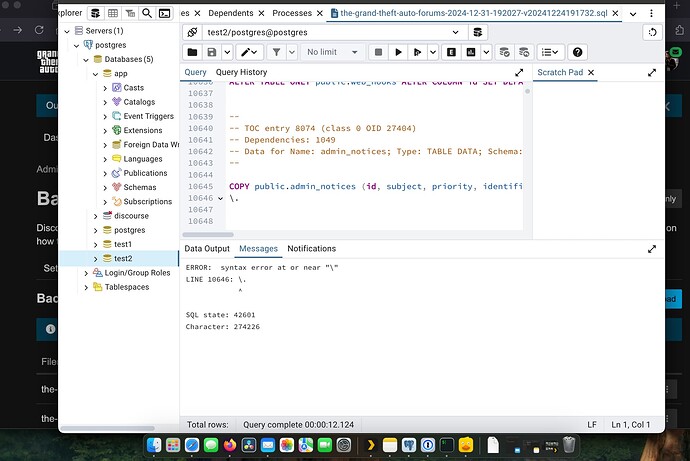Open the PSQL Tool terminal icon
The image size is (690, 461).
(164, 14)
